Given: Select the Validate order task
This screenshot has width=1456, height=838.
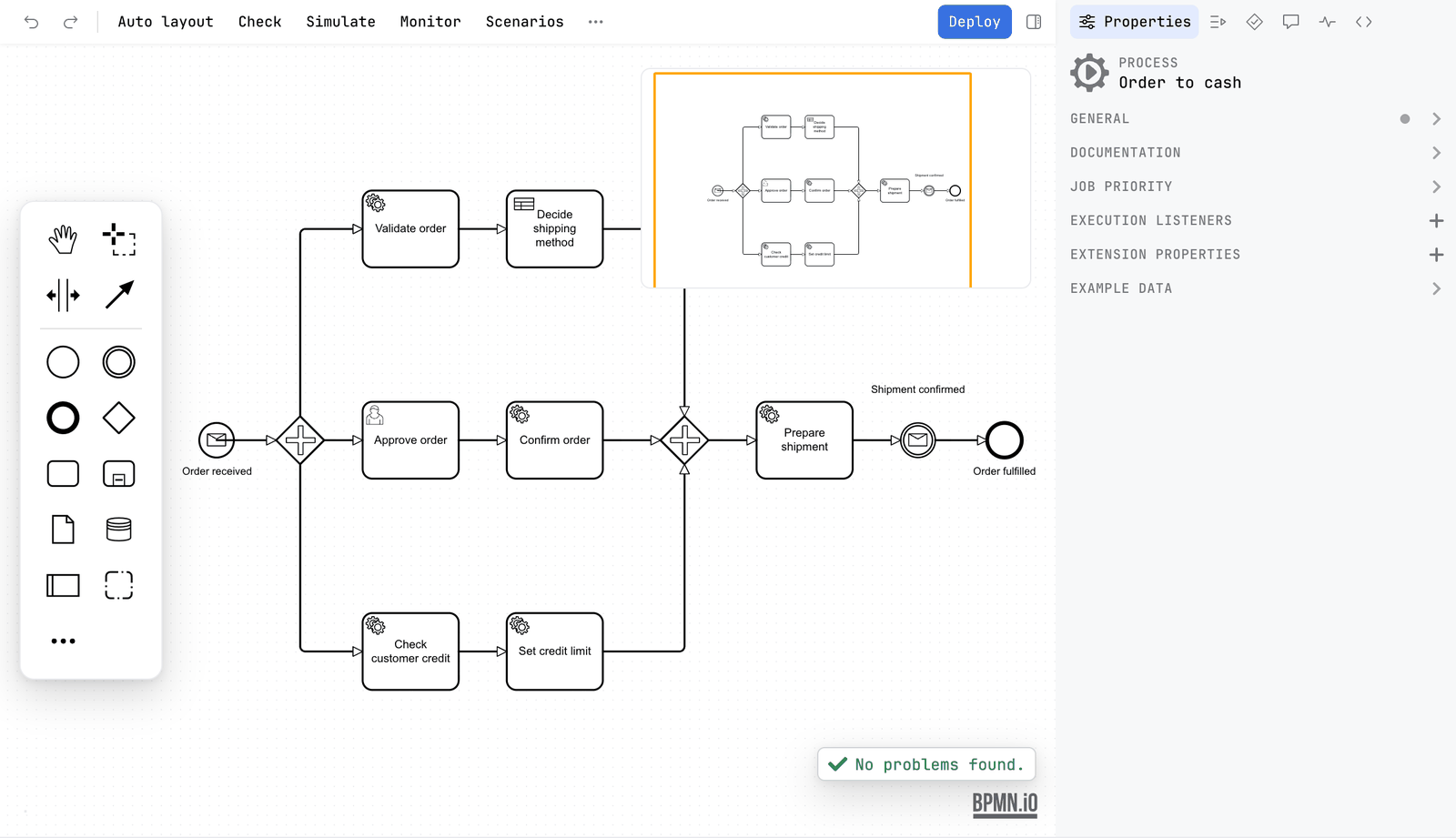Looking at the screenshot, I should pos(410,229).
